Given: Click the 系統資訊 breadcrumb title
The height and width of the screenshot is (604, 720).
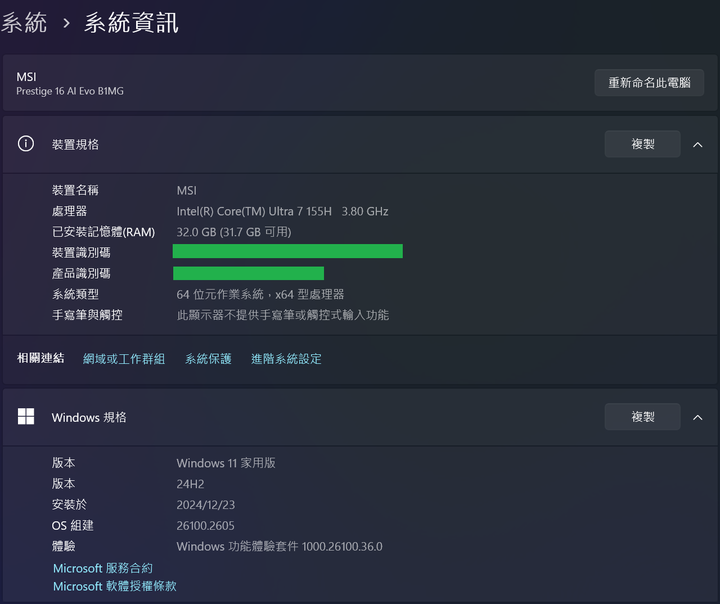Looking at the screenshot, I should 131,23.
